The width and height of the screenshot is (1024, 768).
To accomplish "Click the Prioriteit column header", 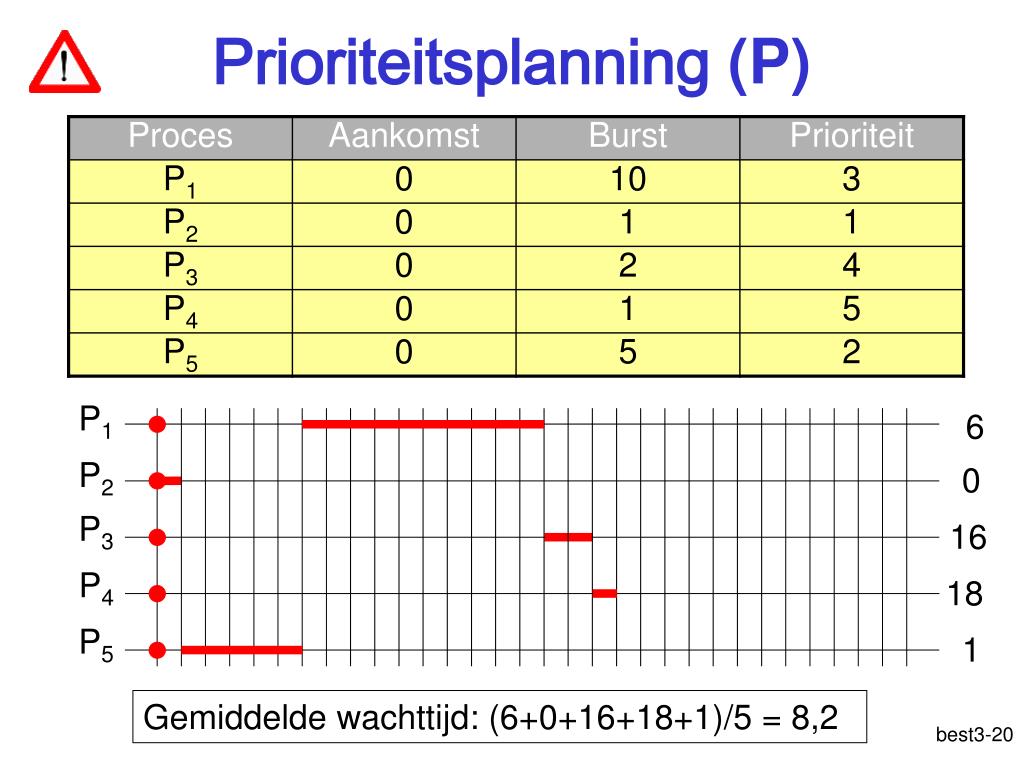I will [x=852, y=138].
